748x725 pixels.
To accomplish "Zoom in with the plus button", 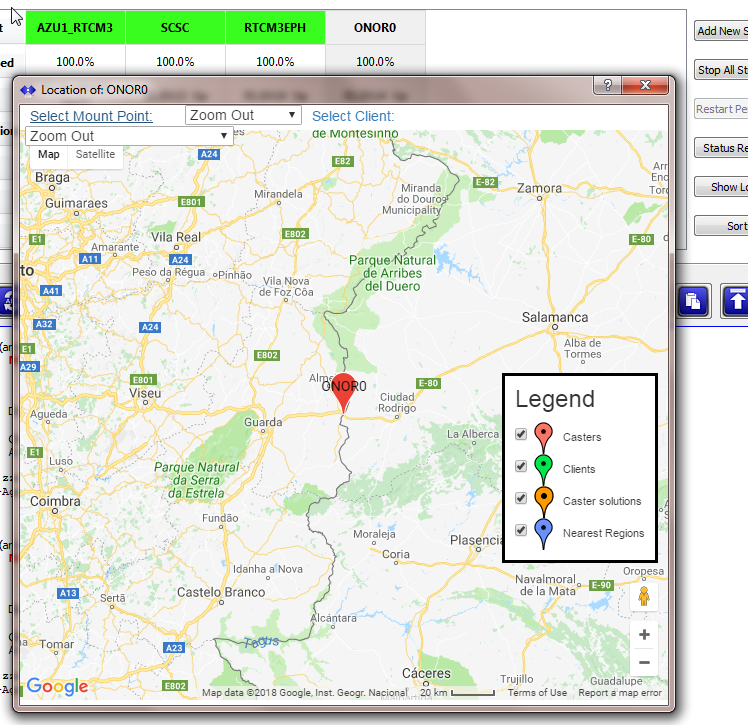I will [644, 634].
